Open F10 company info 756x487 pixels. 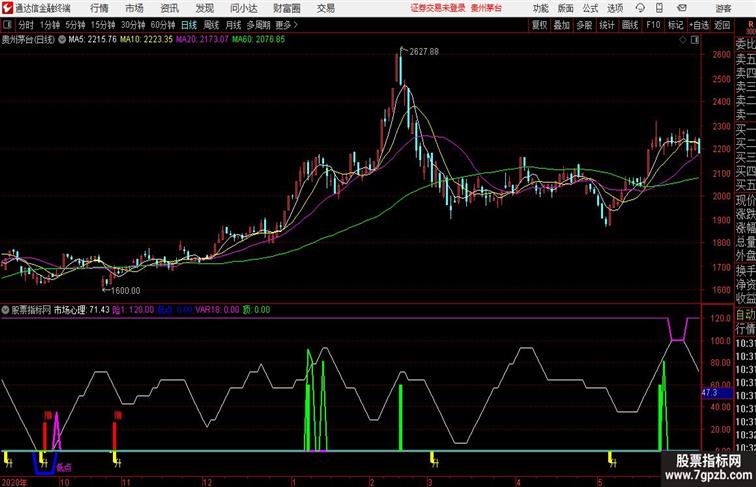tap(653, 25)
